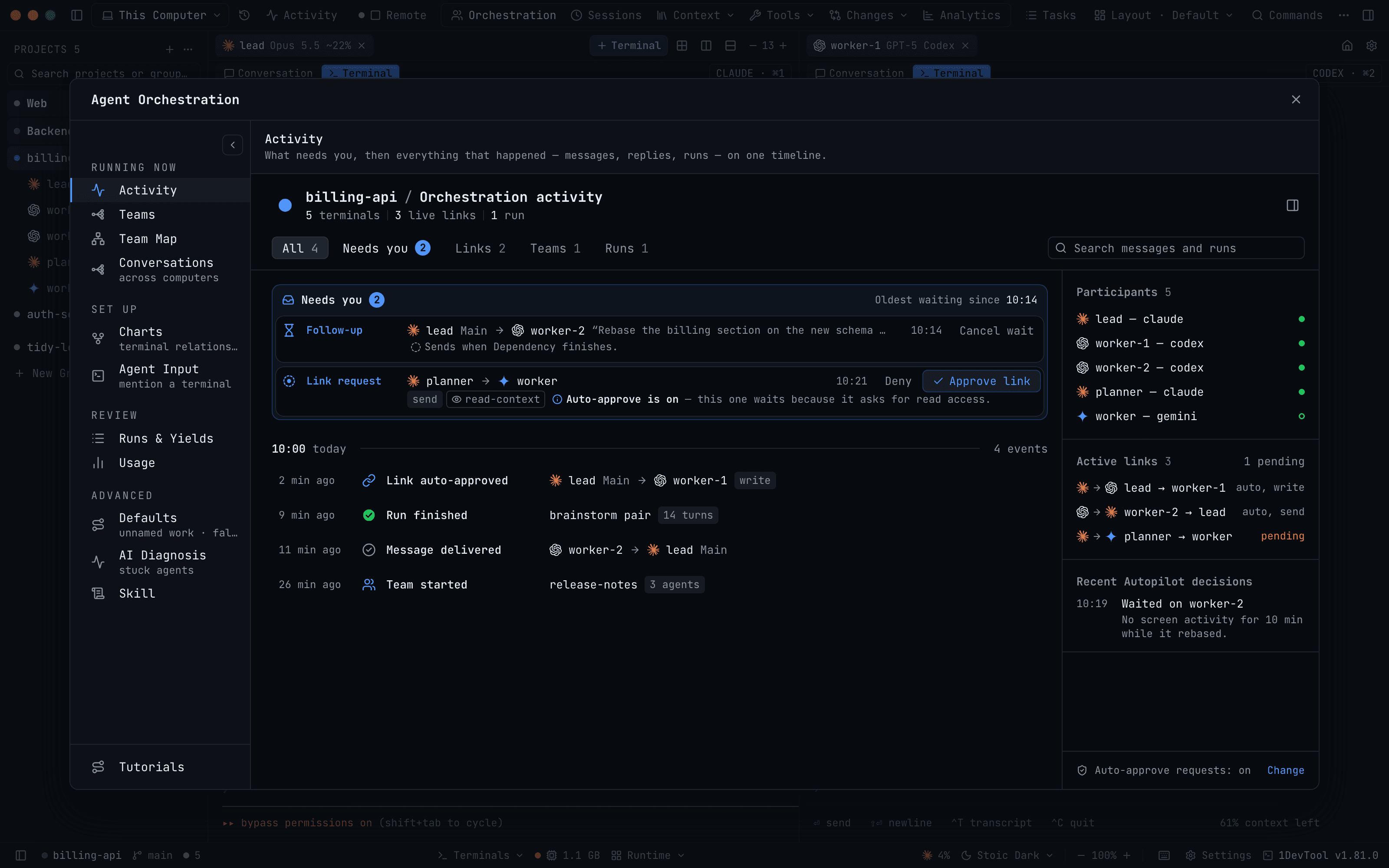Select the Teams 1 tab
Image resolution: width=1389 pixels, height=868 pixels.
555,249
